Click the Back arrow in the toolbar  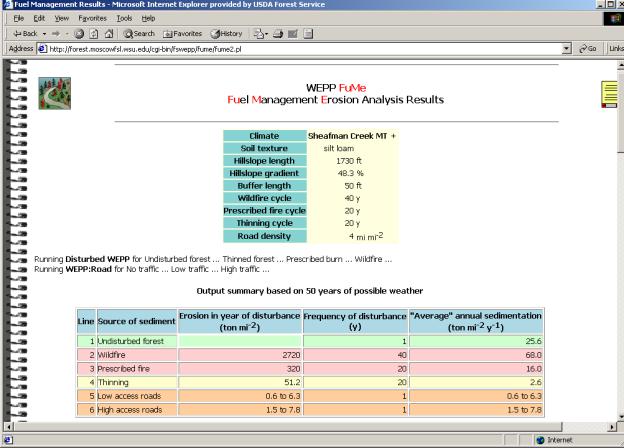pyautogui.click(x=25, y=34)
